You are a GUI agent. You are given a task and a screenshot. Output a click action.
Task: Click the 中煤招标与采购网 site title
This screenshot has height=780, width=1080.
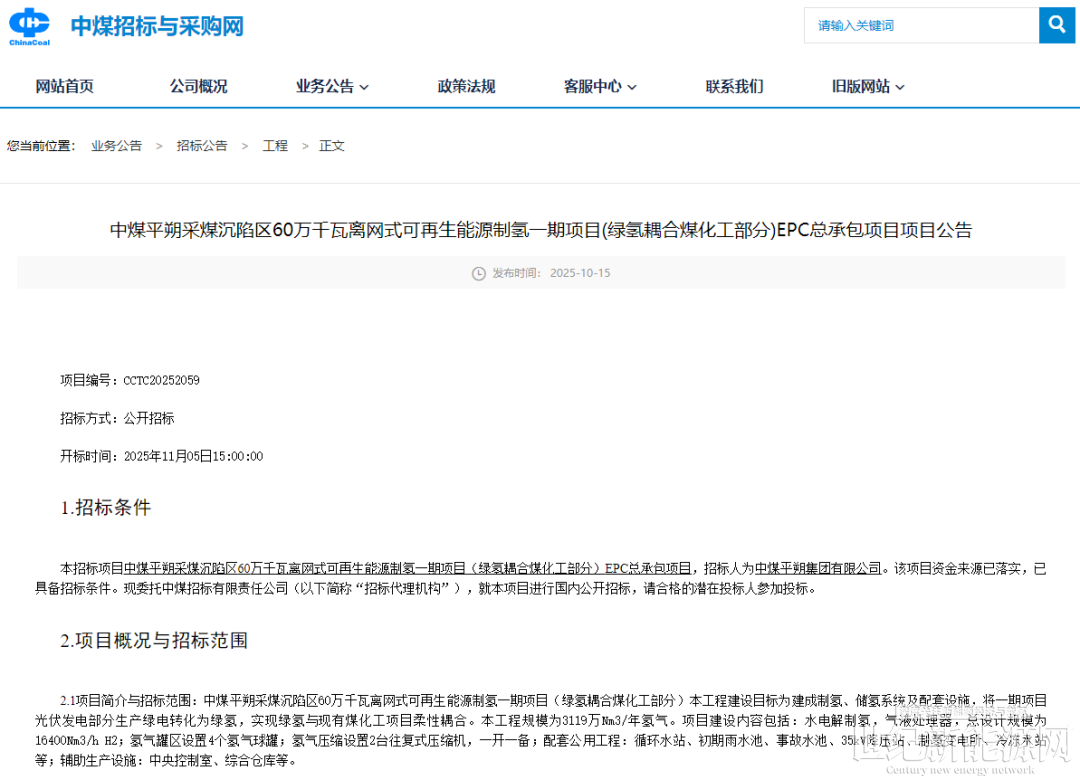[157, 26]
